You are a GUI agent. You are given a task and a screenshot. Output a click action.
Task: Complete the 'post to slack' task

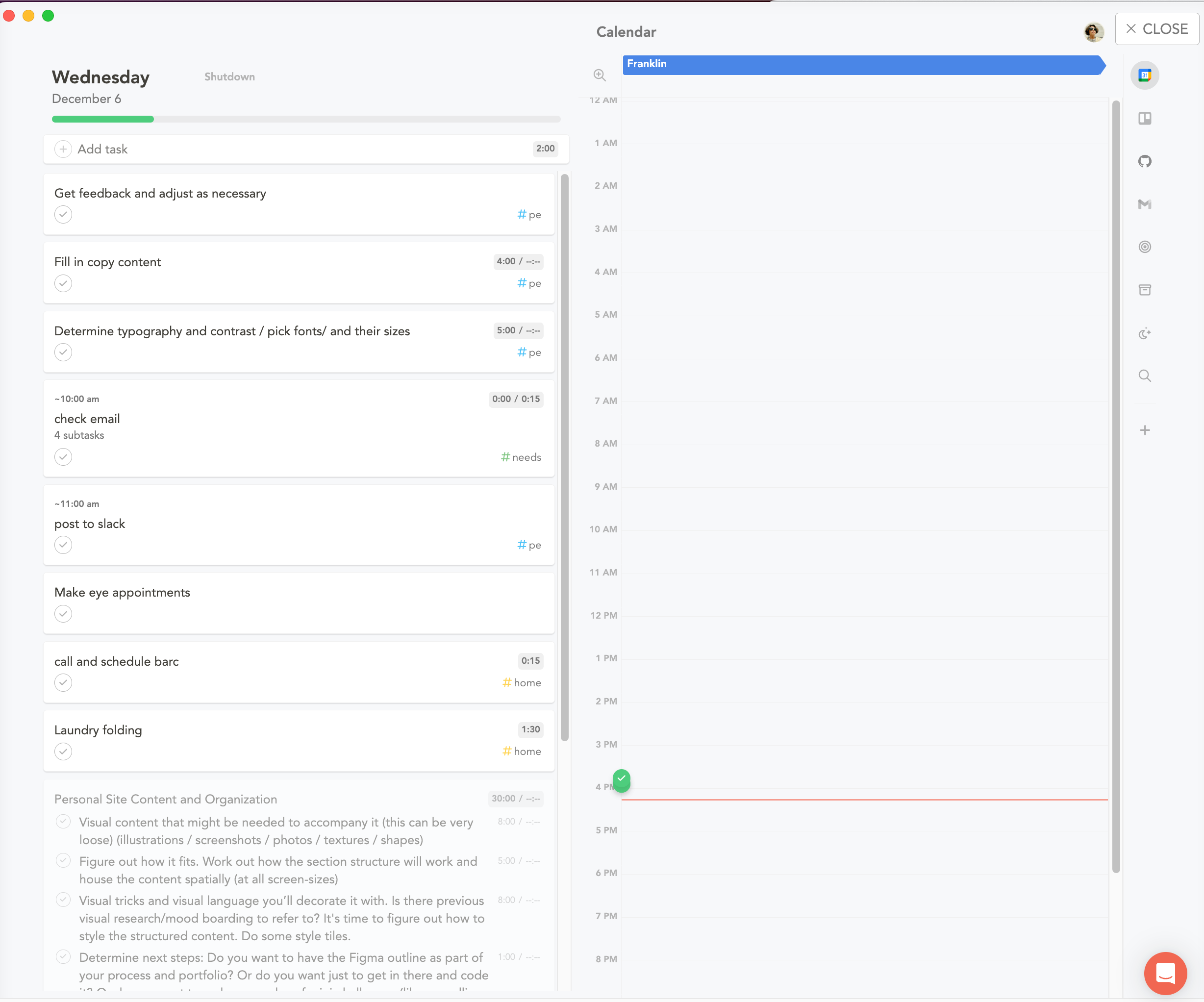point(63,545)
